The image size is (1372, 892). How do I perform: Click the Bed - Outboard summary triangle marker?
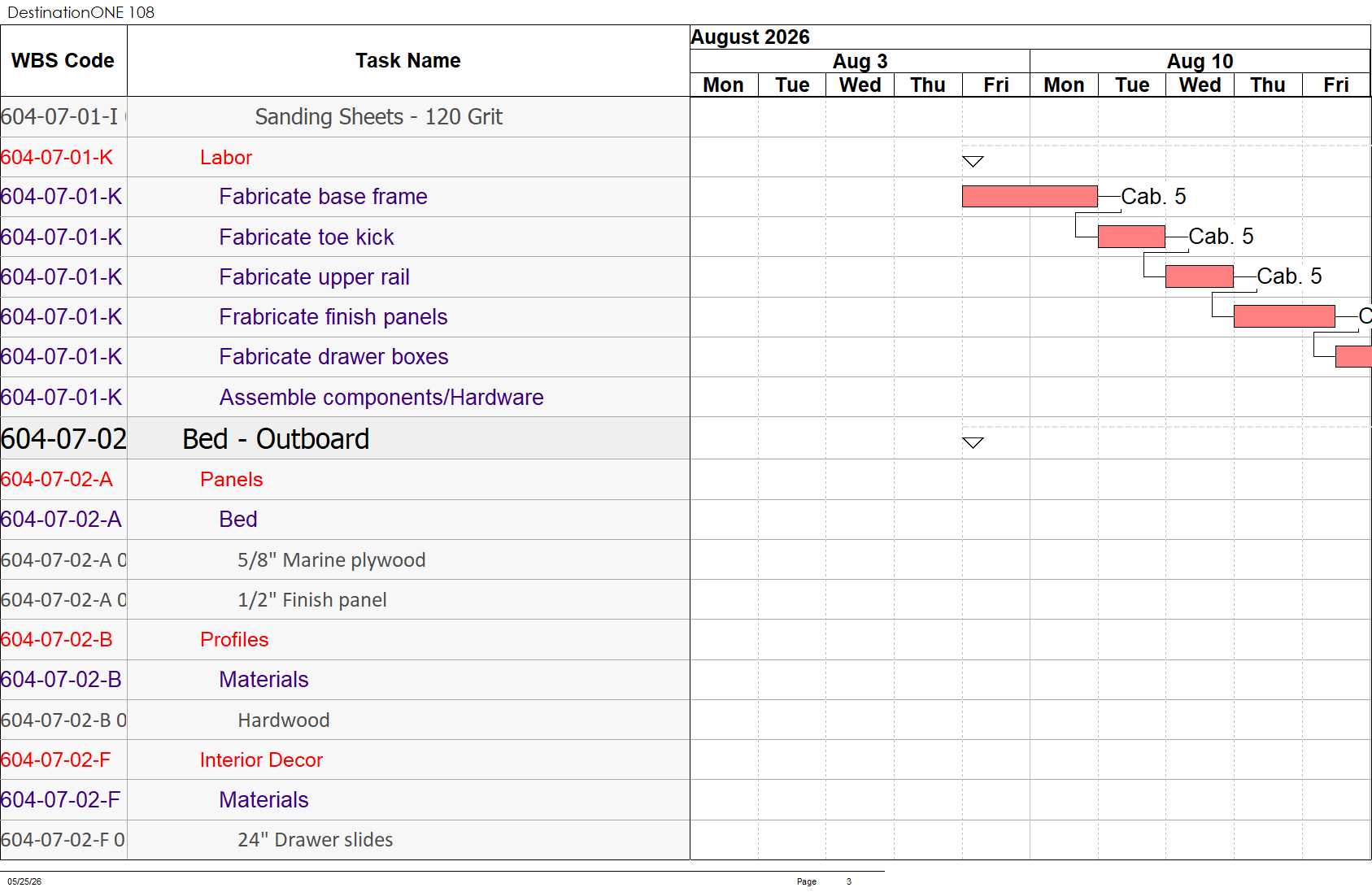tap(973, 442)
